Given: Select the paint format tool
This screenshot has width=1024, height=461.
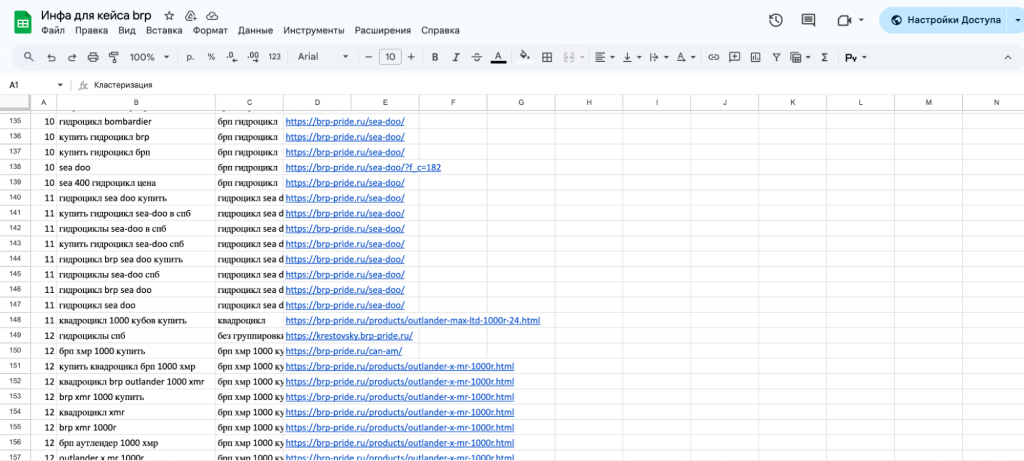Looking at the screenshot, I should point(113,57).
